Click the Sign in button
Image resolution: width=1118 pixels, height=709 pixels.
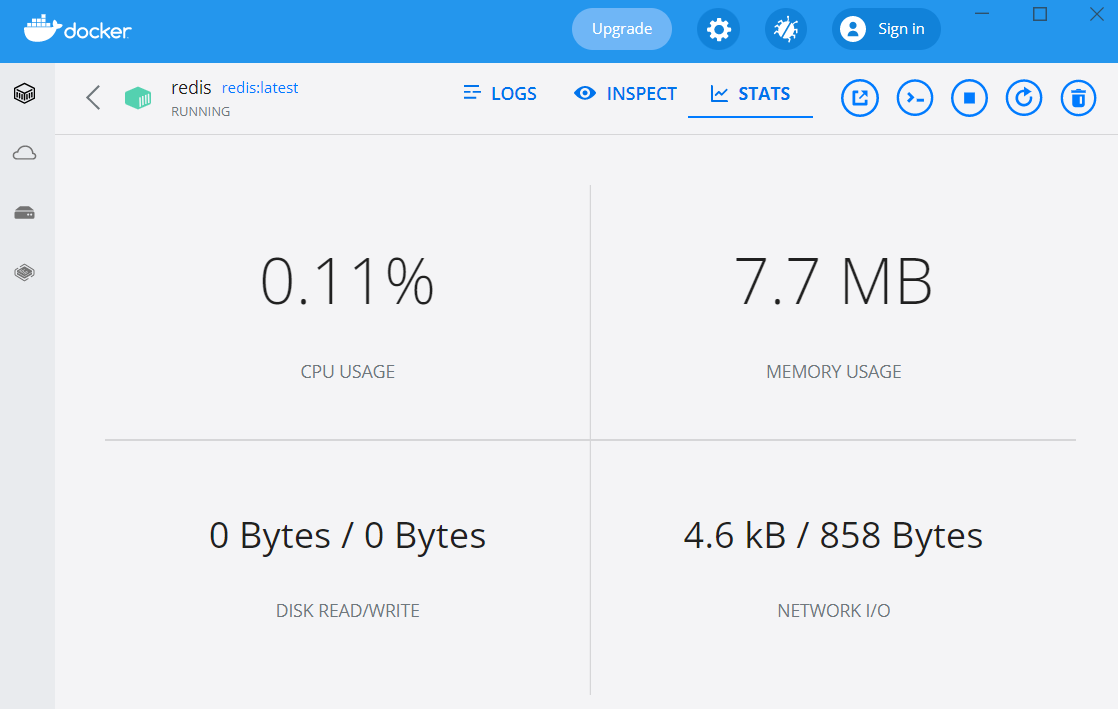[x=886, y=29]
